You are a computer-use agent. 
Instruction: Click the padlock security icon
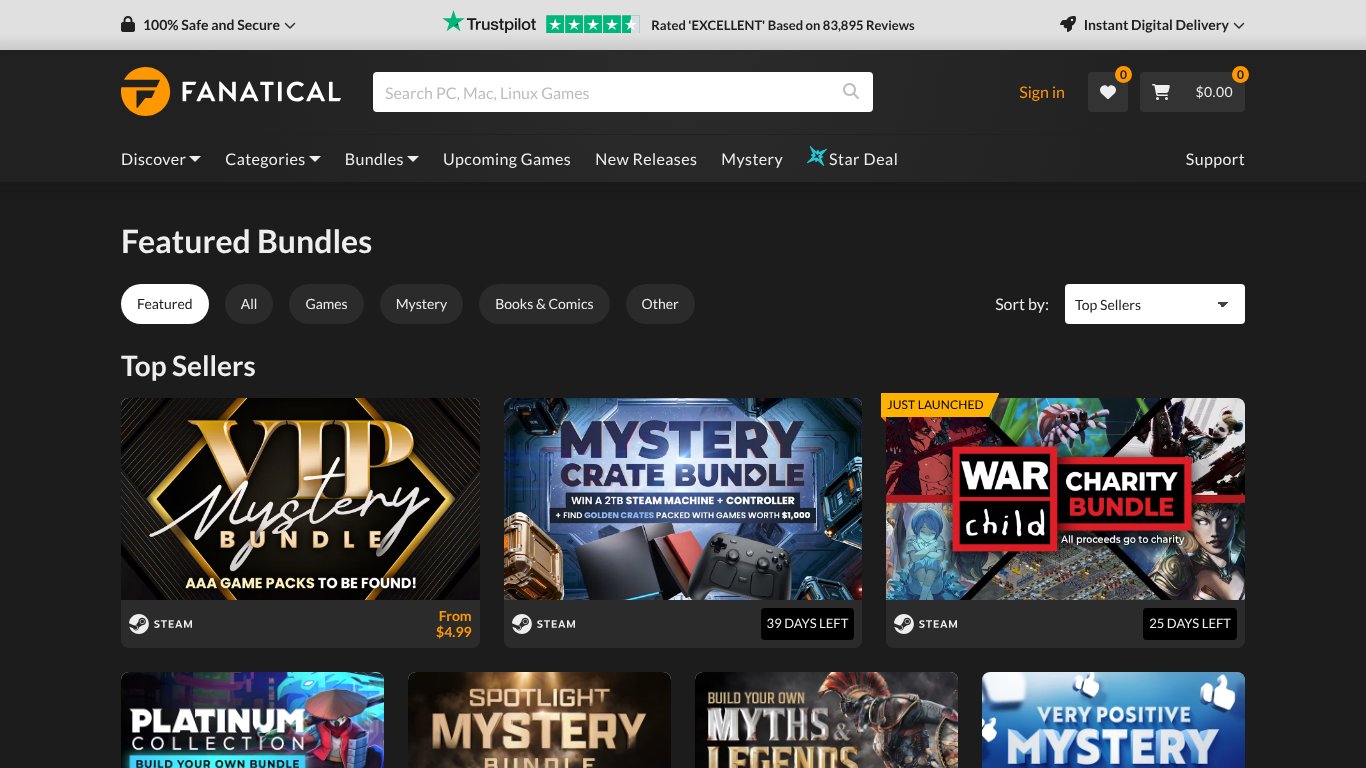coord(128,25)
